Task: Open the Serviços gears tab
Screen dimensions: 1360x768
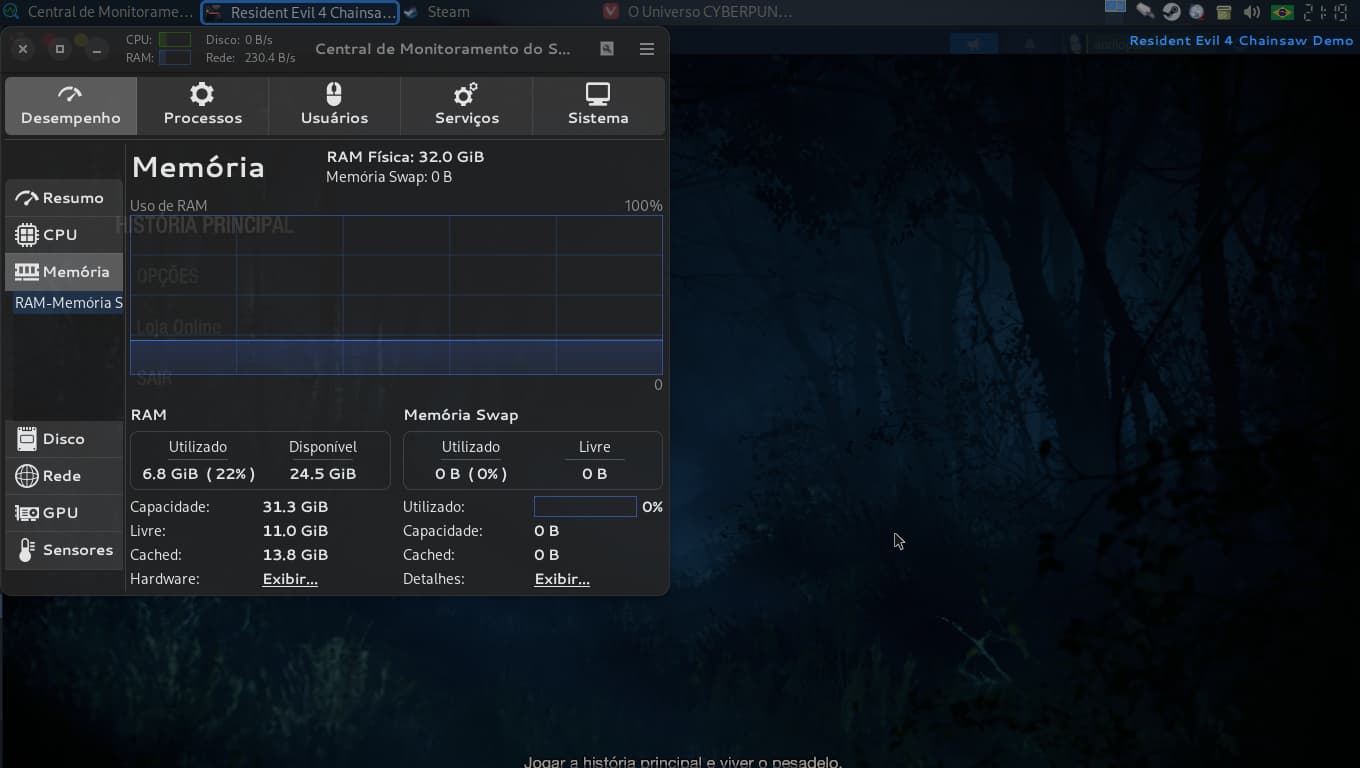Action: (x=466, y=105)
